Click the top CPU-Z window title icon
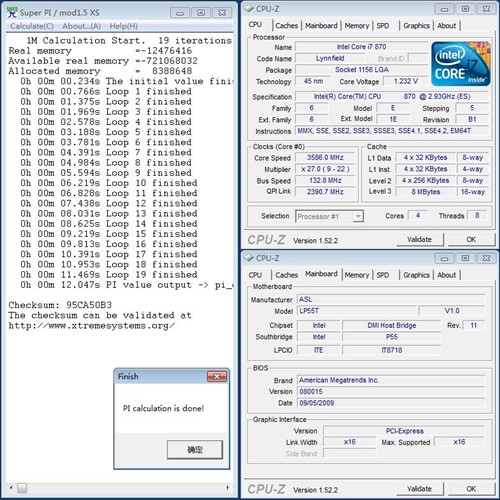Screen dimensions: 500x500 point(249,9)
